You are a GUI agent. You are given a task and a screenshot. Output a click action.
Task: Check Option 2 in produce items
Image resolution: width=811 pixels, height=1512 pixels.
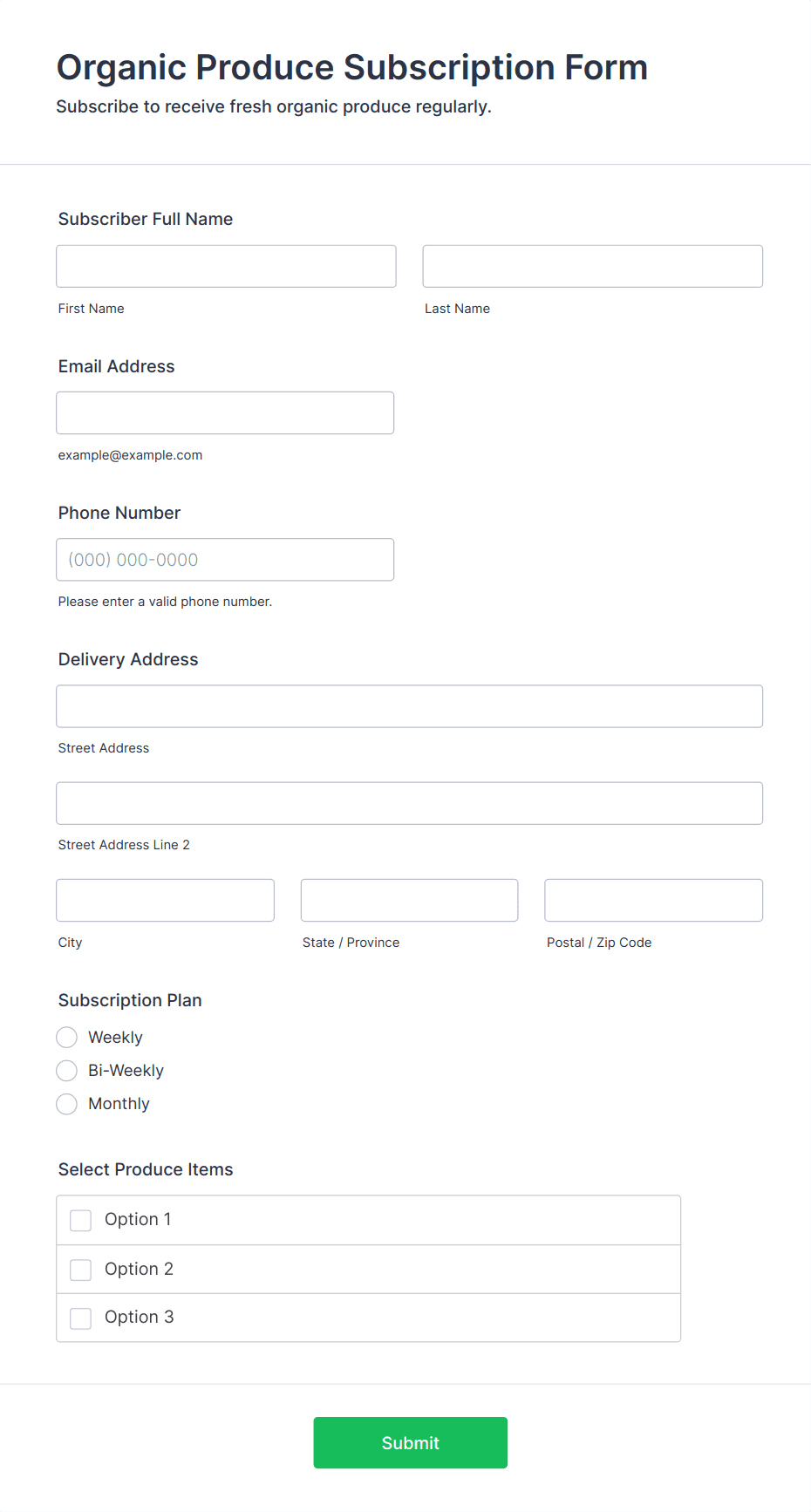(80, 1269)
